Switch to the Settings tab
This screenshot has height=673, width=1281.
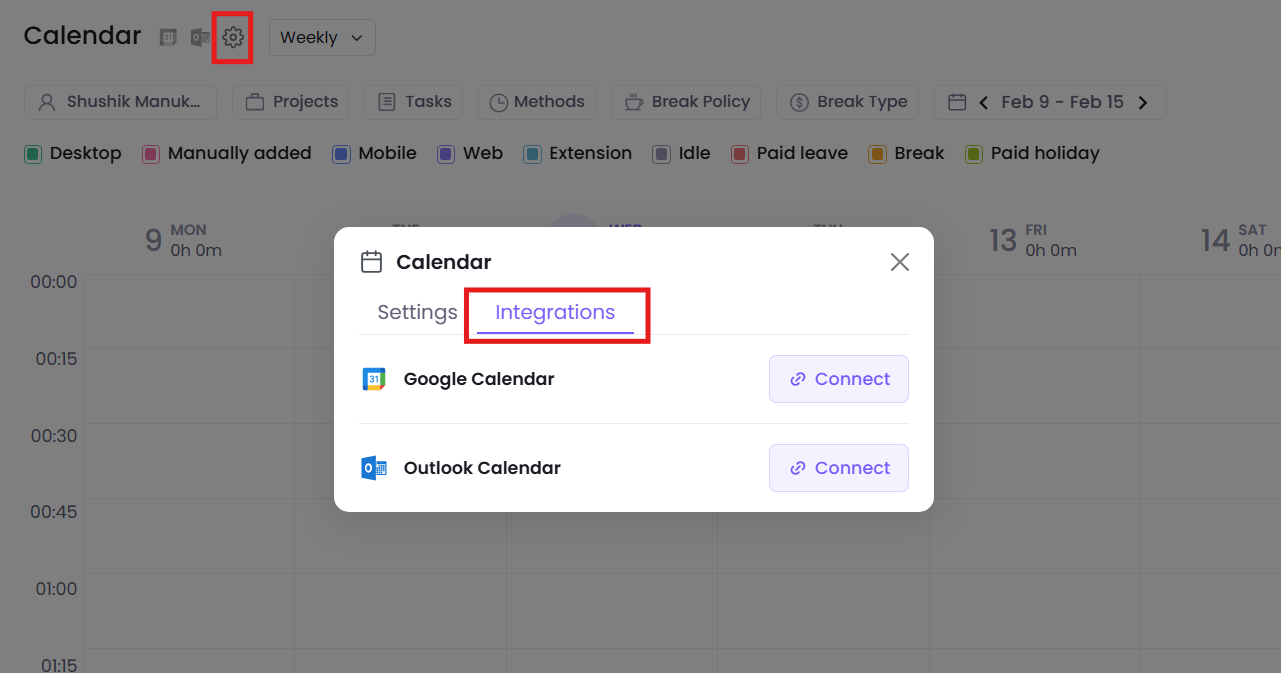(417, 312)
